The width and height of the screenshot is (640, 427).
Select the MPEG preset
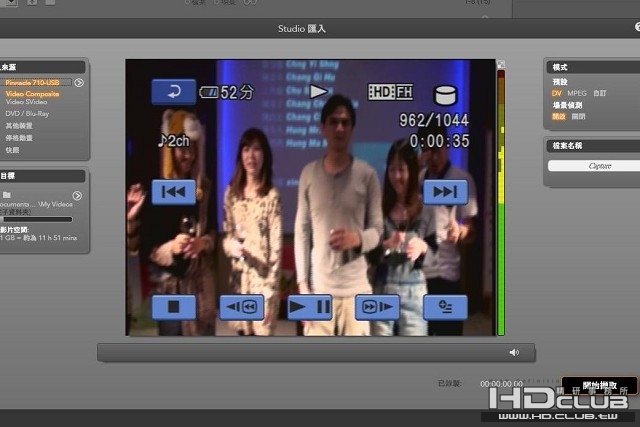pyautogui.click(x=577, y=93)
